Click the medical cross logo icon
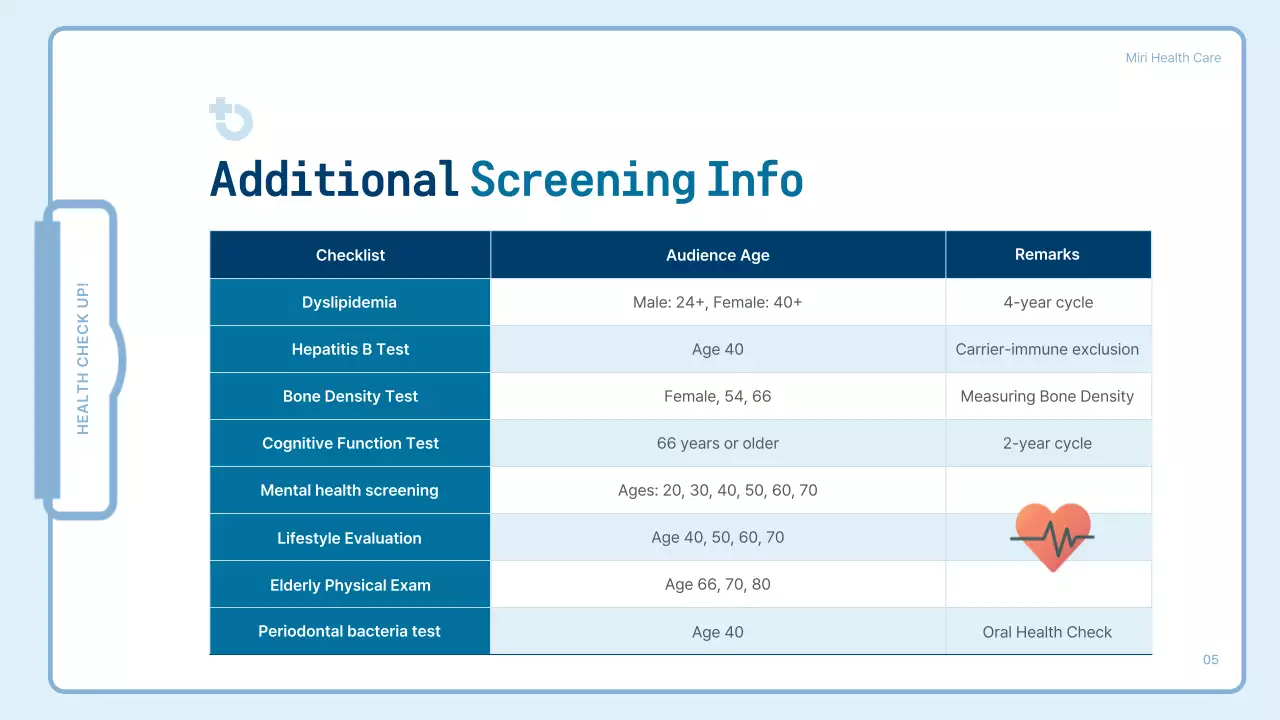 [x=231, y=119]
